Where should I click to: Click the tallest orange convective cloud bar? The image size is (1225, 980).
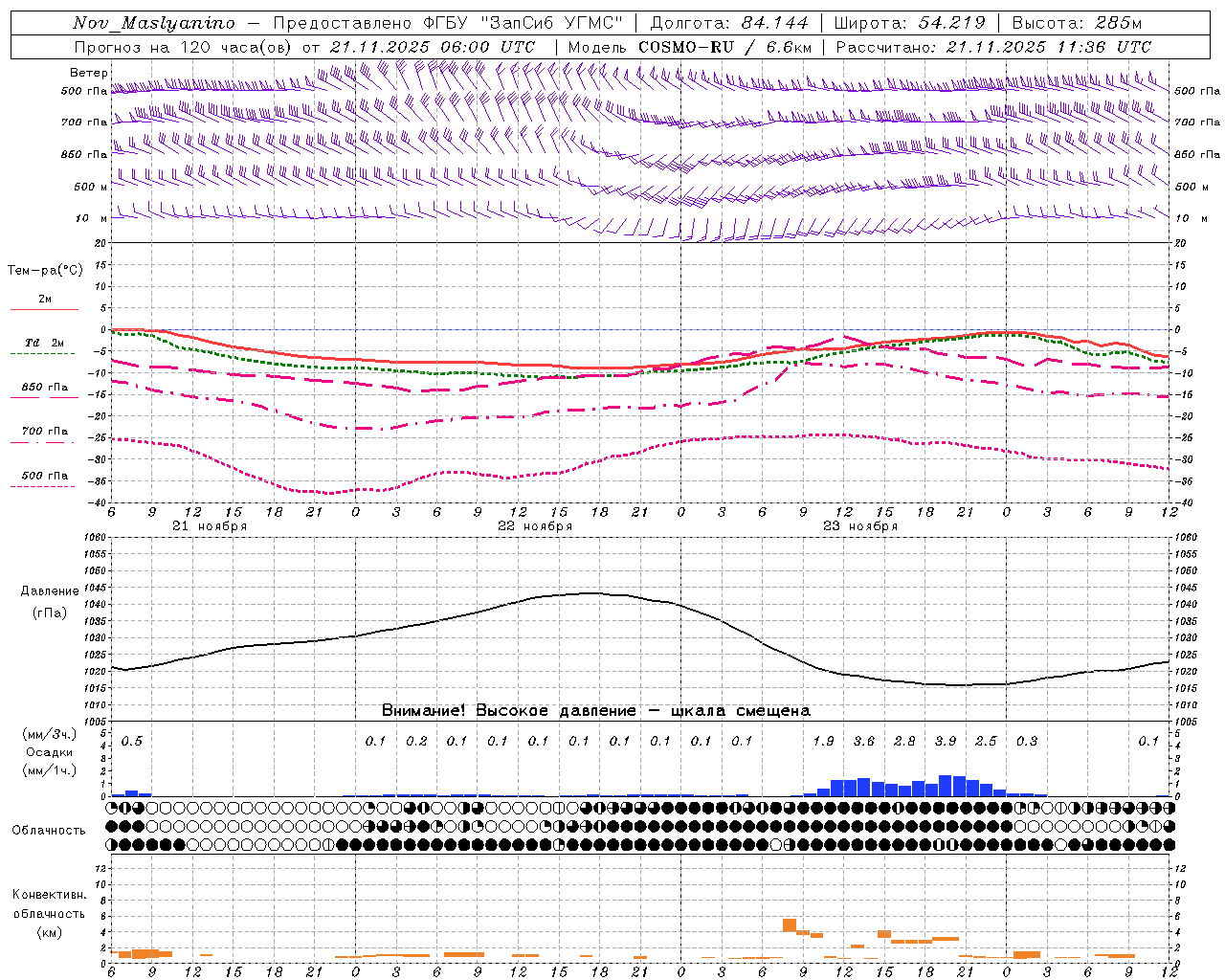coord(790,925)
